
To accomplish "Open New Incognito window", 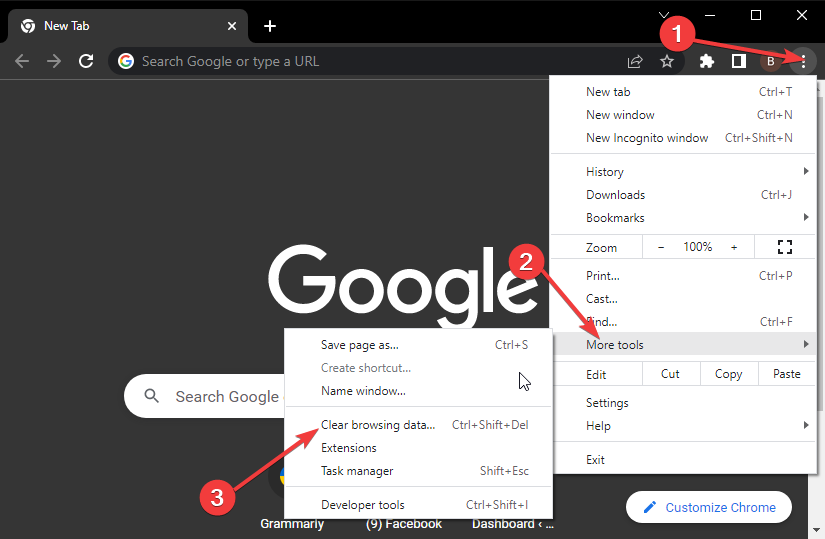I will click(683, 138).
